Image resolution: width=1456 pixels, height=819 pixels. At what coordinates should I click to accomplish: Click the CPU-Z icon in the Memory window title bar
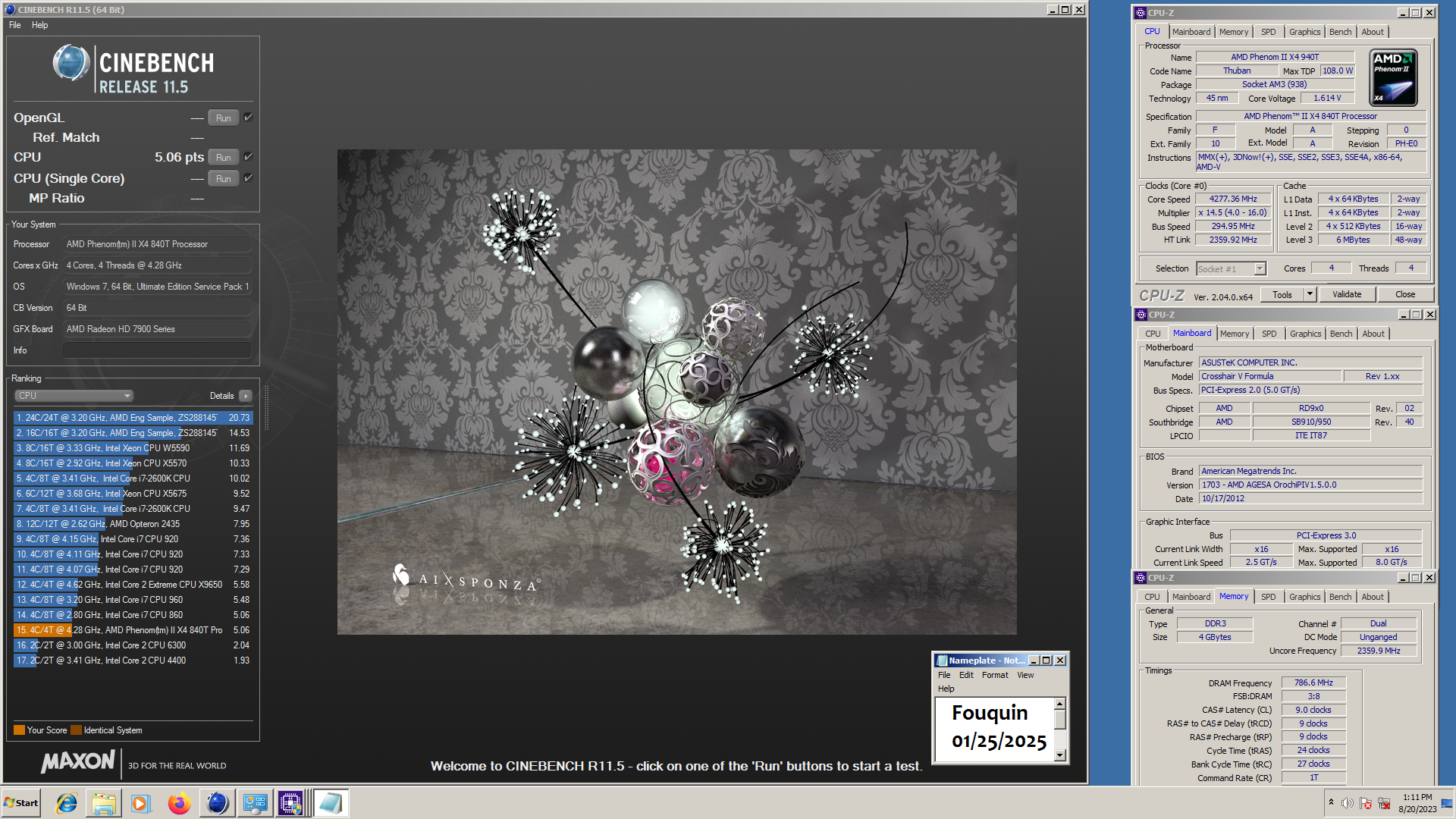coord(1141,578)
